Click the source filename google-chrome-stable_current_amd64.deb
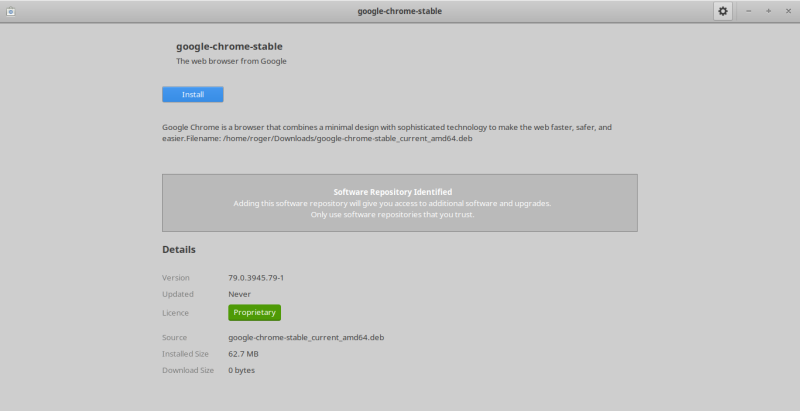 tap(306, 338)
